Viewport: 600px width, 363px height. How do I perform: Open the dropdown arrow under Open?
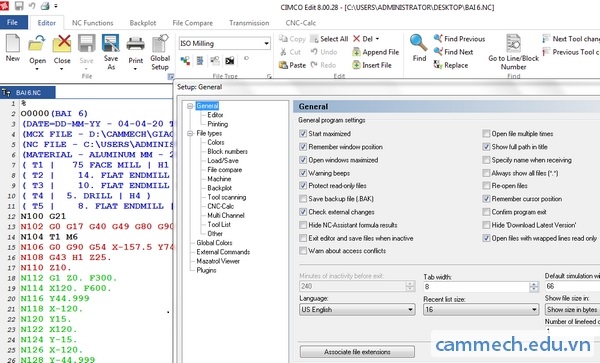tap(37, 69)
